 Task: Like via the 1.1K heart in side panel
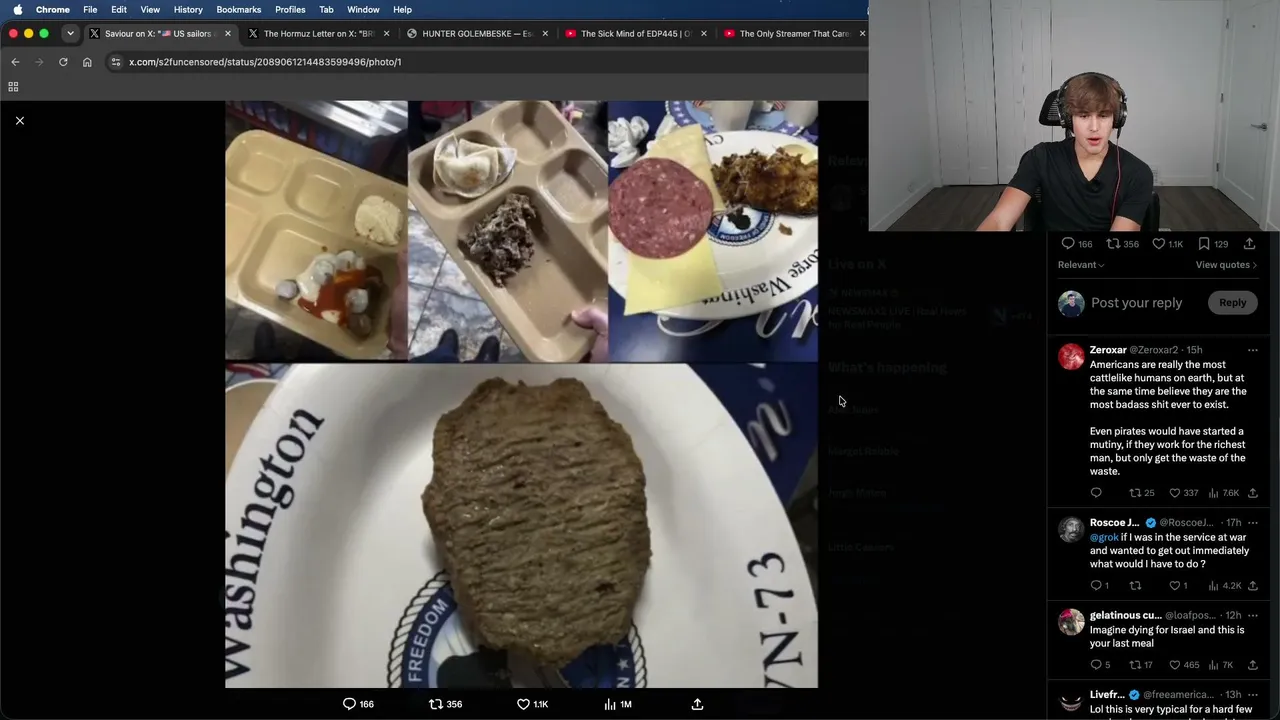point(1167,244)
